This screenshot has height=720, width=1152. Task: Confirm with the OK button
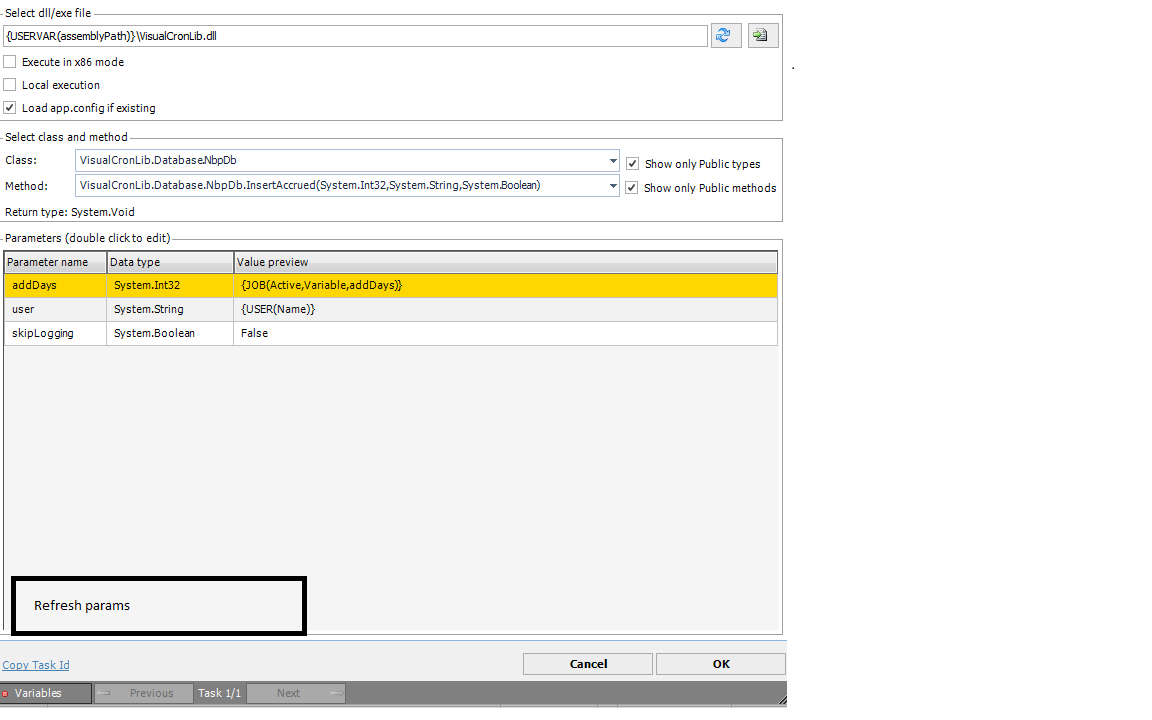(720, 664)
